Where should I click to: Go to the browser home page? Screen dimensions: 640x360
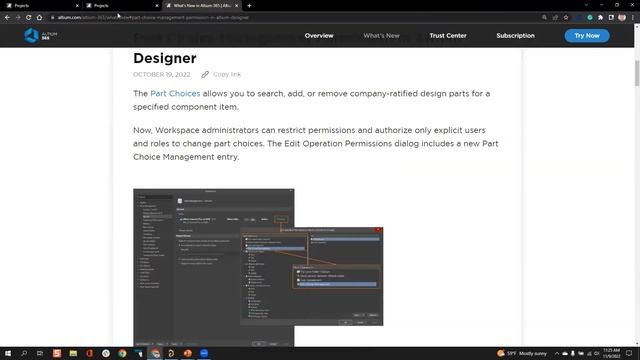coord(39,18)
